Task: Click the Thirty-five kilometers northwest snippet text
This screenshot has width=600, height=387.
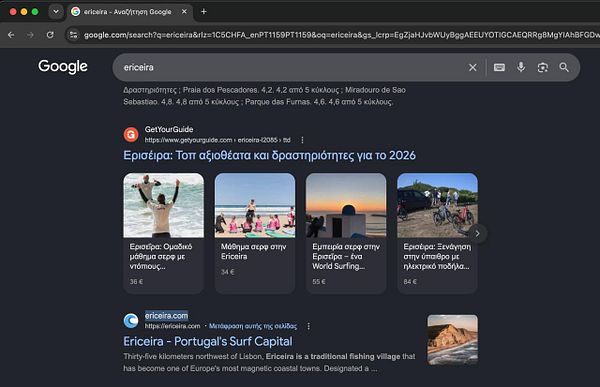Action: pyautogui.click(x=269, y=363)
